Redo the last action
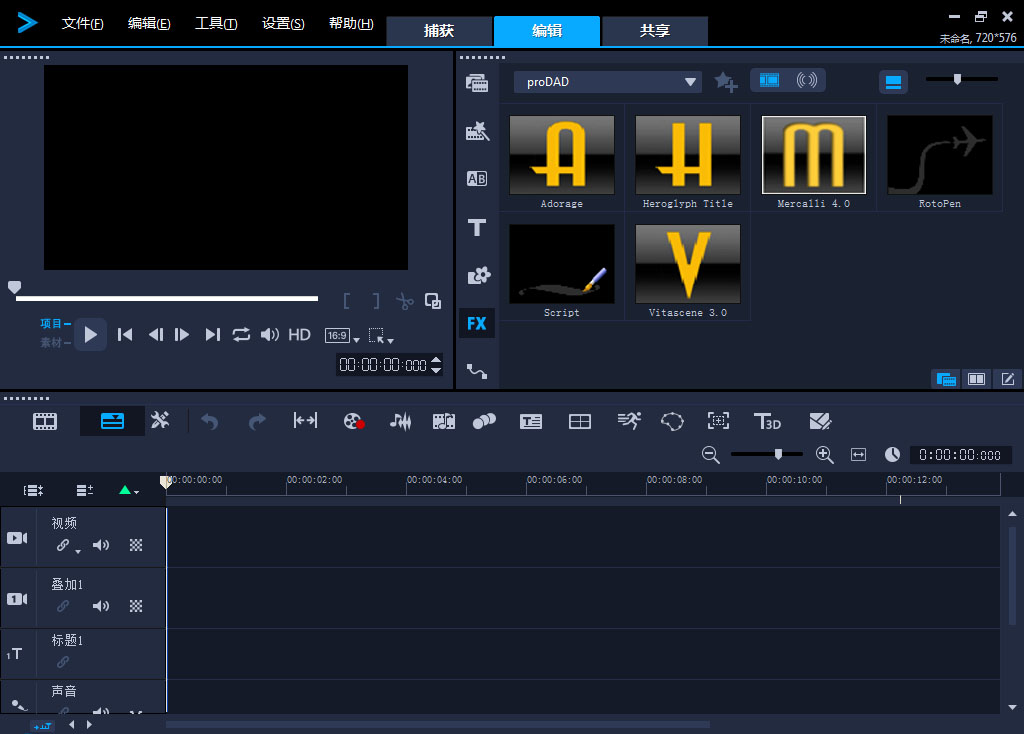1024x734 pixels. pos(257,422)
